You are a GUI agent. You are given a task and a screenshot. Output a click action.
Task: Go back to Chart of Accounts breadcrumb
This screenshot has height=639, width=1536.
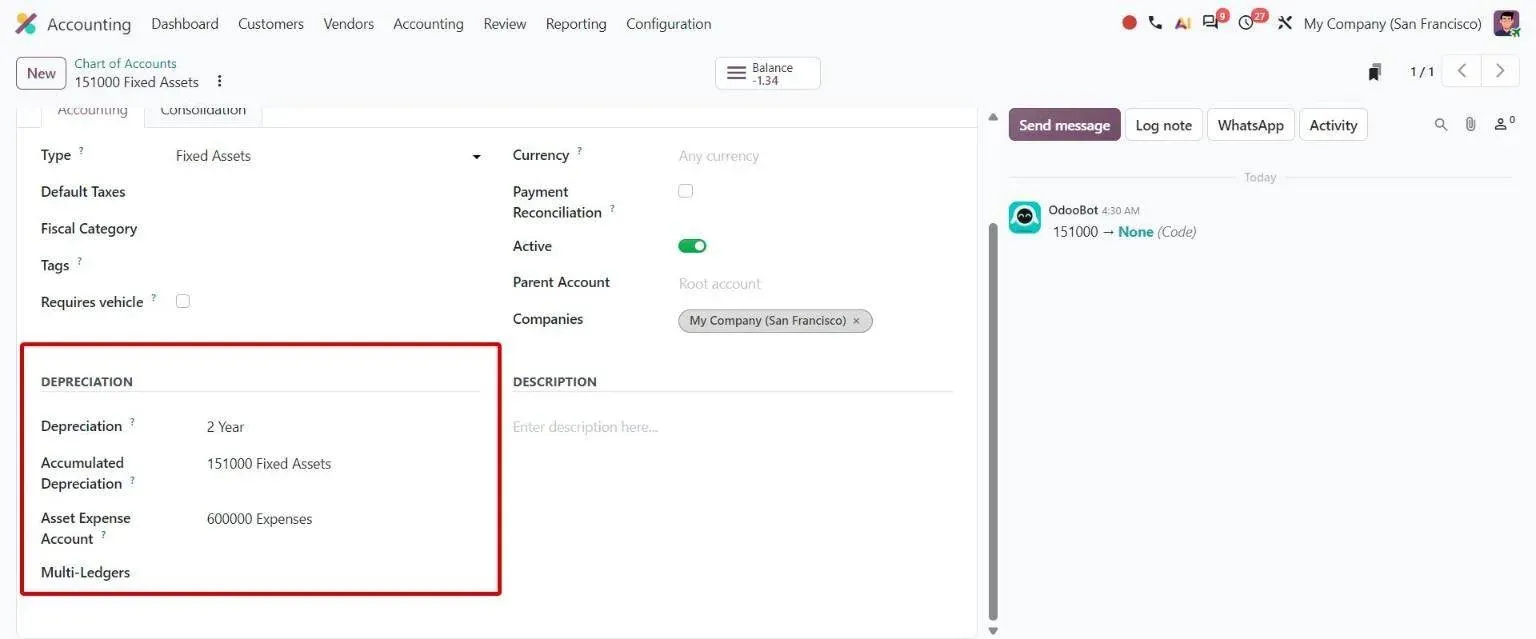[x=125, y=63]
